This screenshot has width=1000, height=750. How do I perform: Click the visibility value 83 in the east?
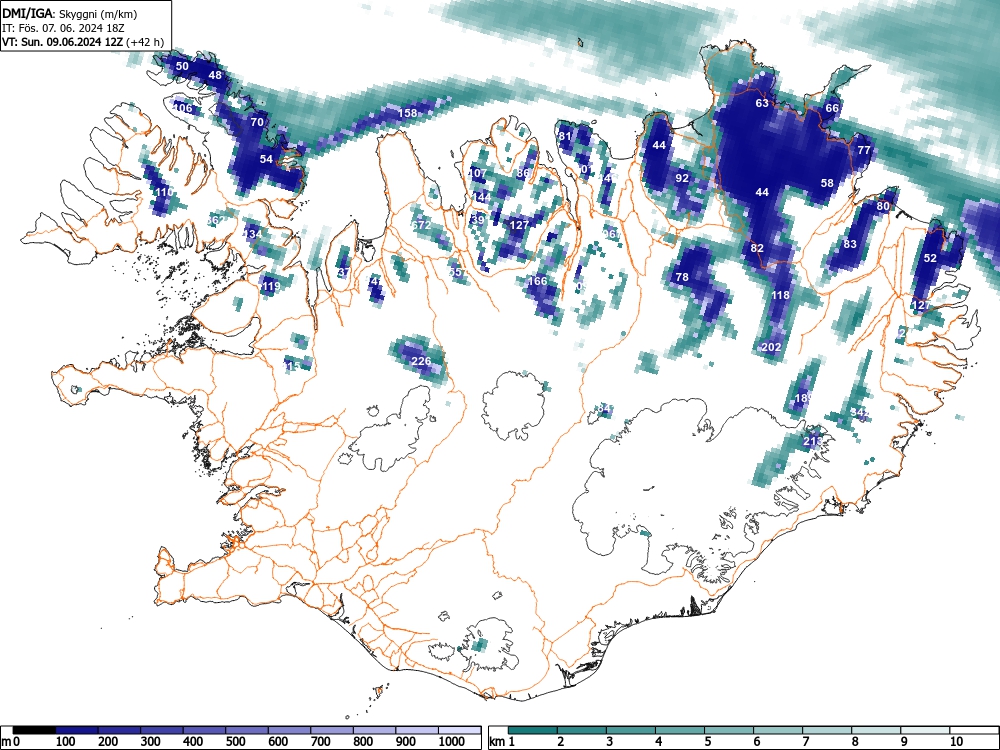click(849, 244)
